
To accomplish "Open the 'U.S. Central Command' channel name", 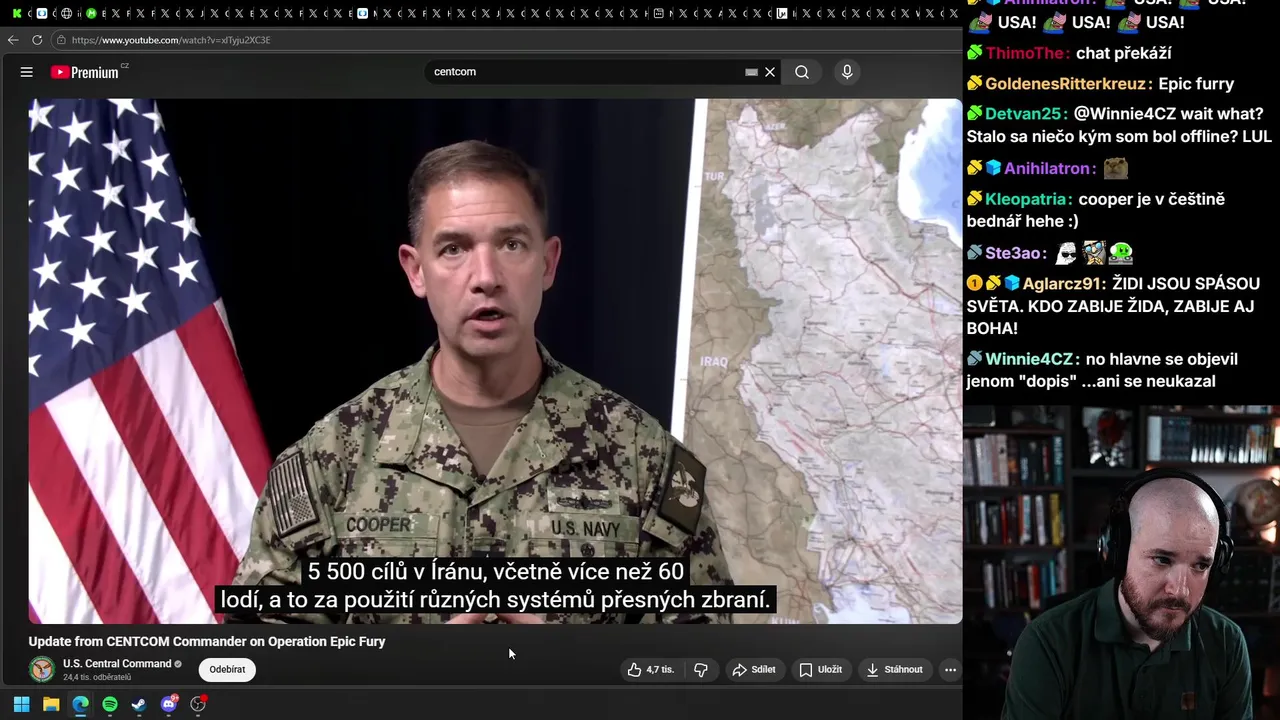I will pos(117,664).
